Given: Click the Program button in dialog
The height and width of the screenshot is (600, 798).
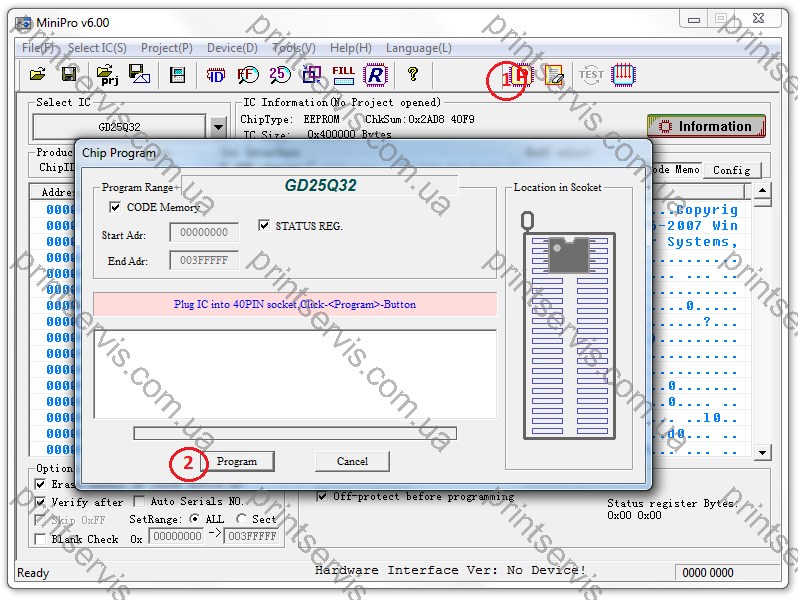Looking at the screenshot, I should [x=237, y=461].
